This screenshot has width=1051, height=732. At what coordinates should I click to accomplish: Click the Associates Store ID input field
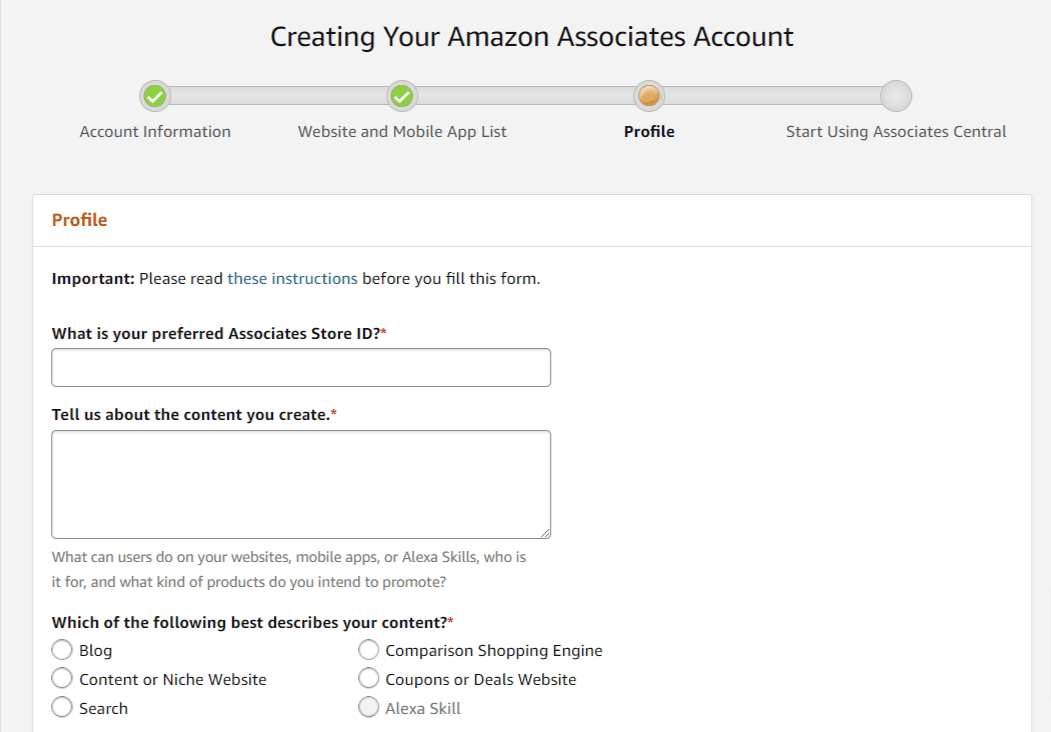(300, 367)
